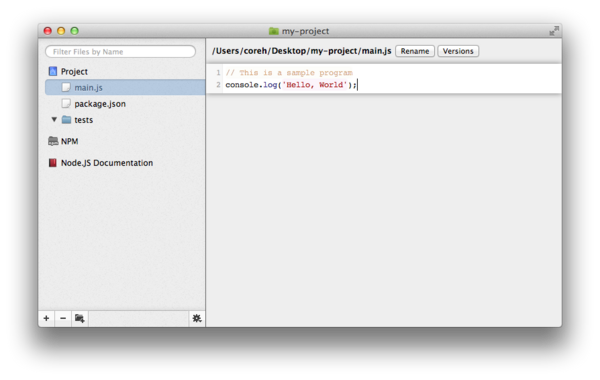Click the red Node.JS Documentation book icon
This screenshot has width=600, height=380.
pyautogui.click(x=52, y=163)
